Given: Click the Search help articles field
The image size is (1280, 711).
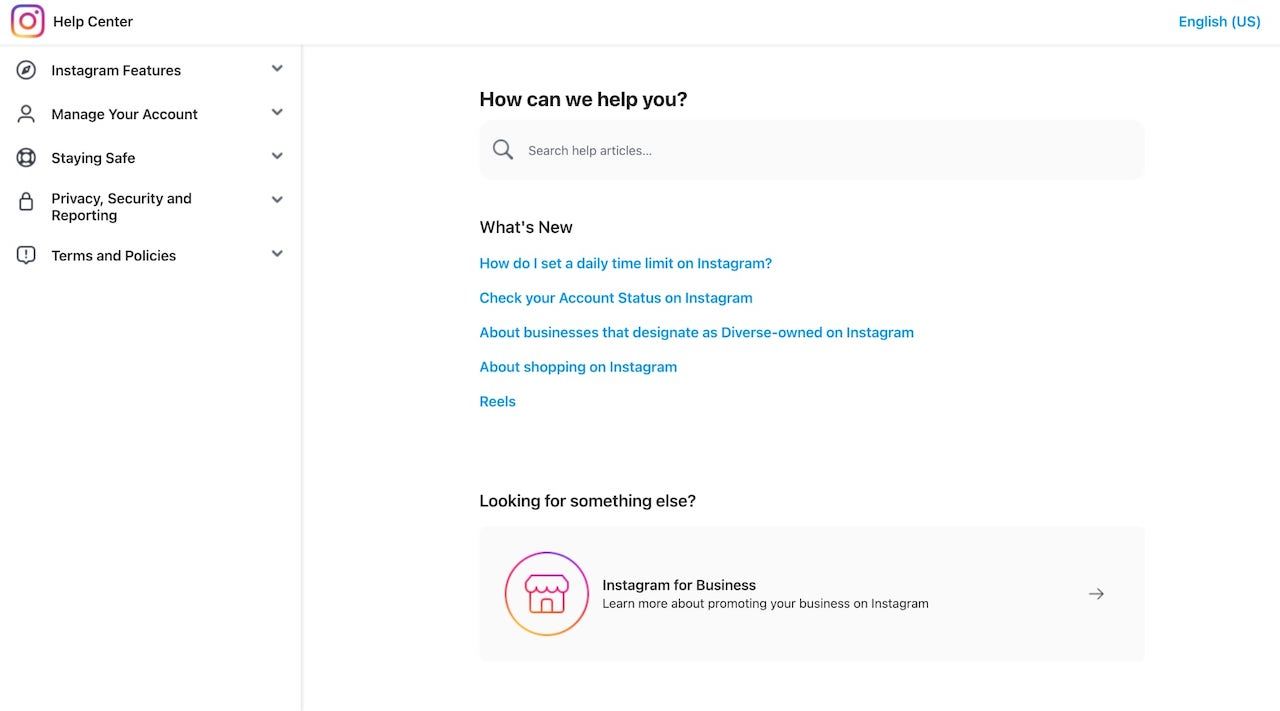Looking at the screenshot, I should tap(820, 150).
